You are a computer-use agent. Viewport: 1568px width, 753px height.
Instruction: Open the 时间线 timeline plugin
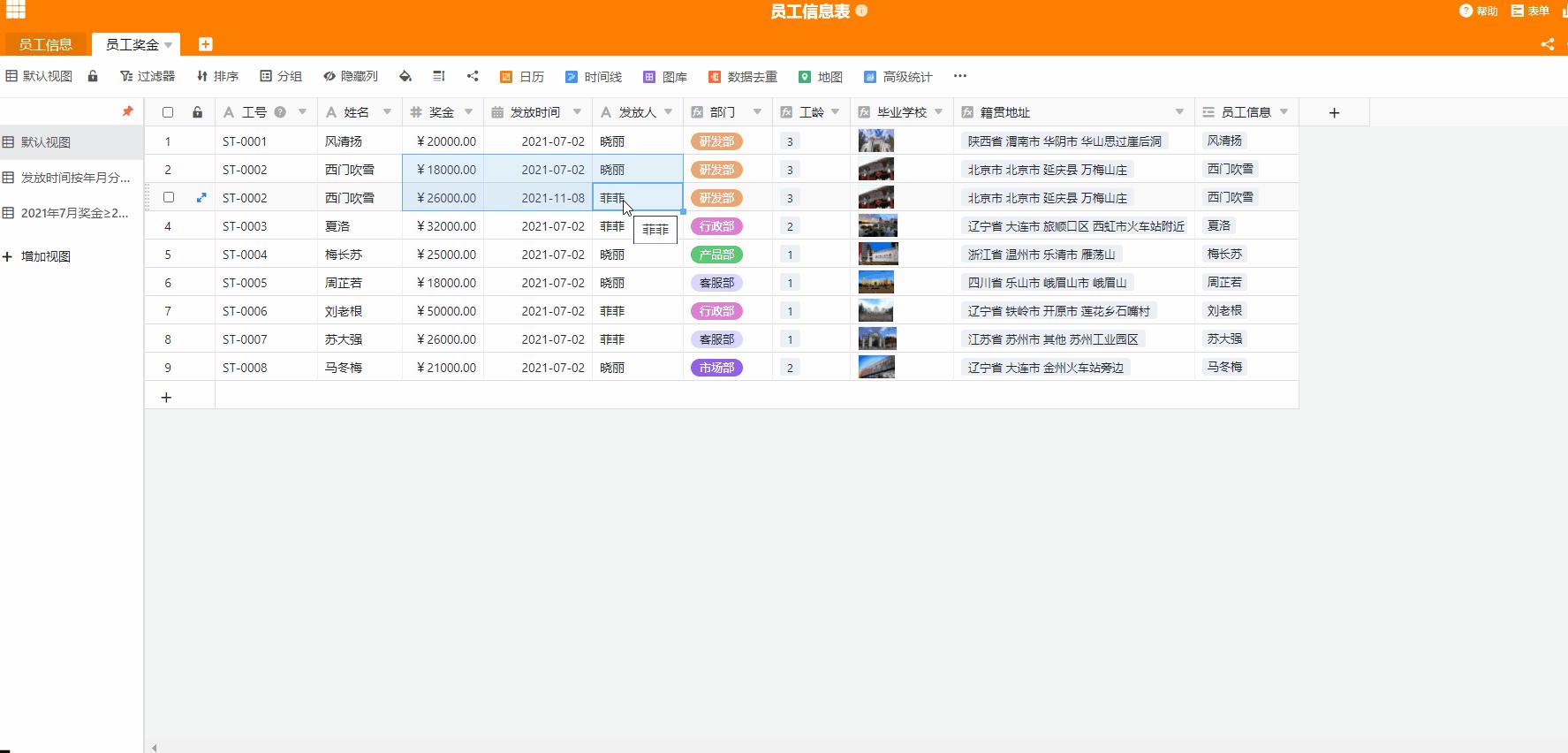point(594,77)
